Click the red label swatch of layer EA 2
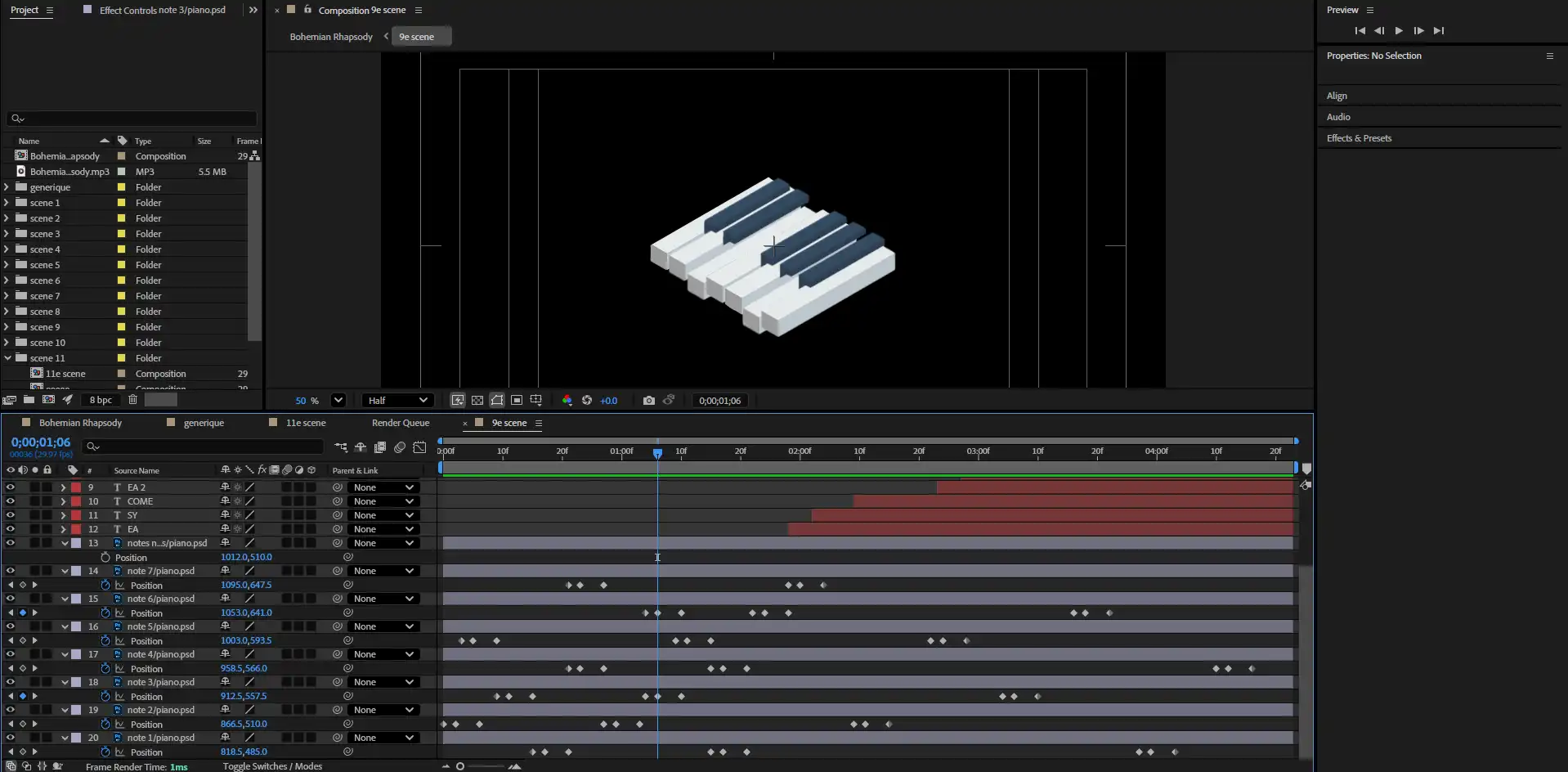This screenshot has width=1568, height=772. click(x=76, y=487)
